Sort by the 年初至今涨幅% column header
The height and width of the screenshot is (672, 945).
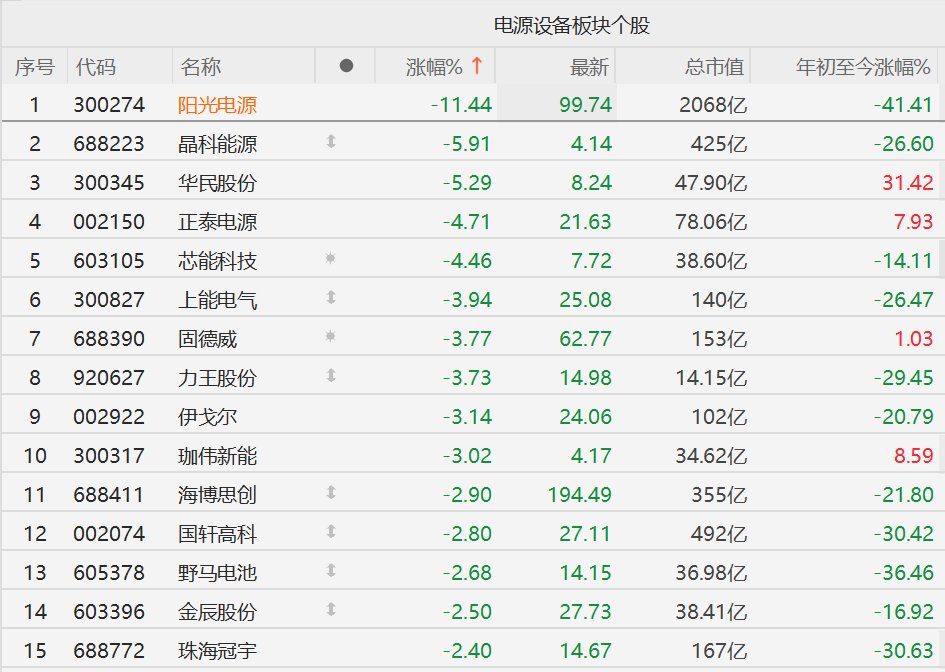pyautogui.click(x=863, y=66)
